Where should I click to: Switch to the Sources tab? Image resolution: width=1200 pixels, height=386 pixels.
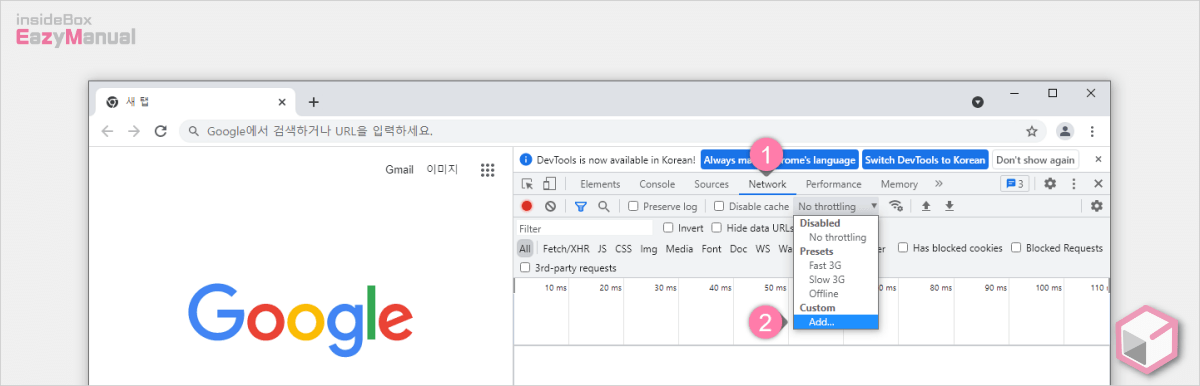tap(711, 184)
